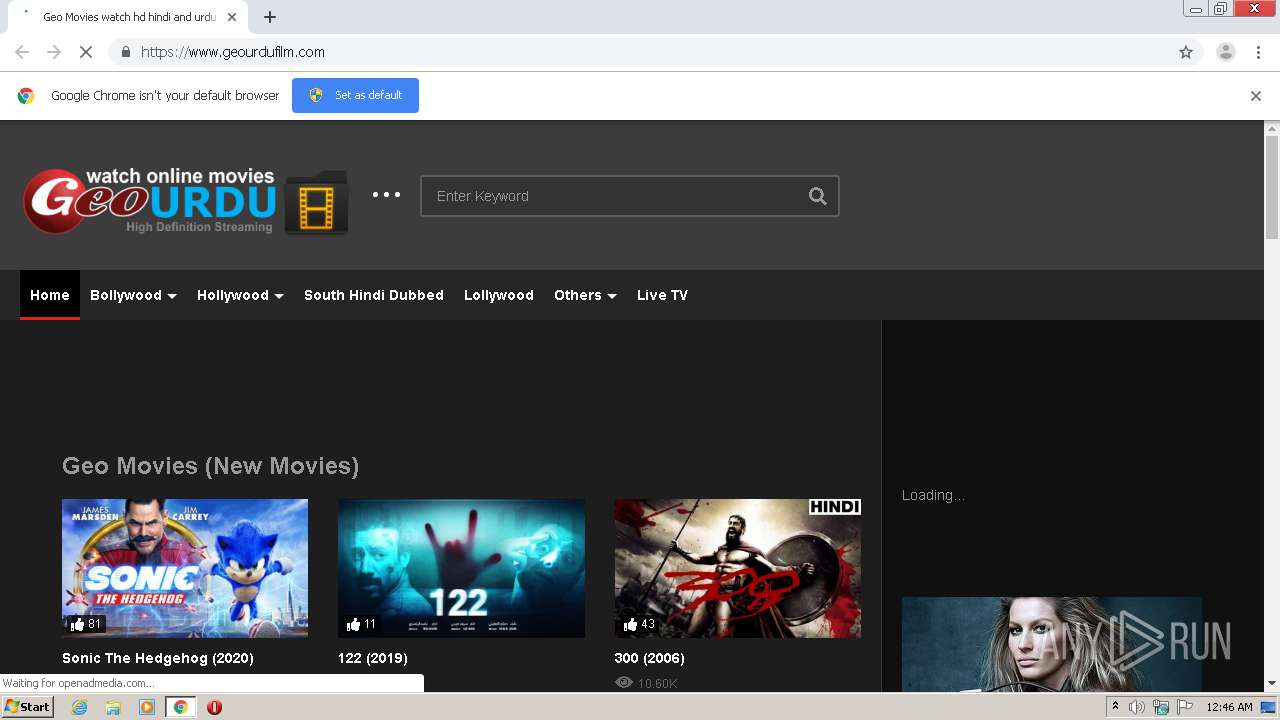Screen dimensions: 1280x720
Task: Click the Chrome logo in the infobar
Action: click(26, 96)
